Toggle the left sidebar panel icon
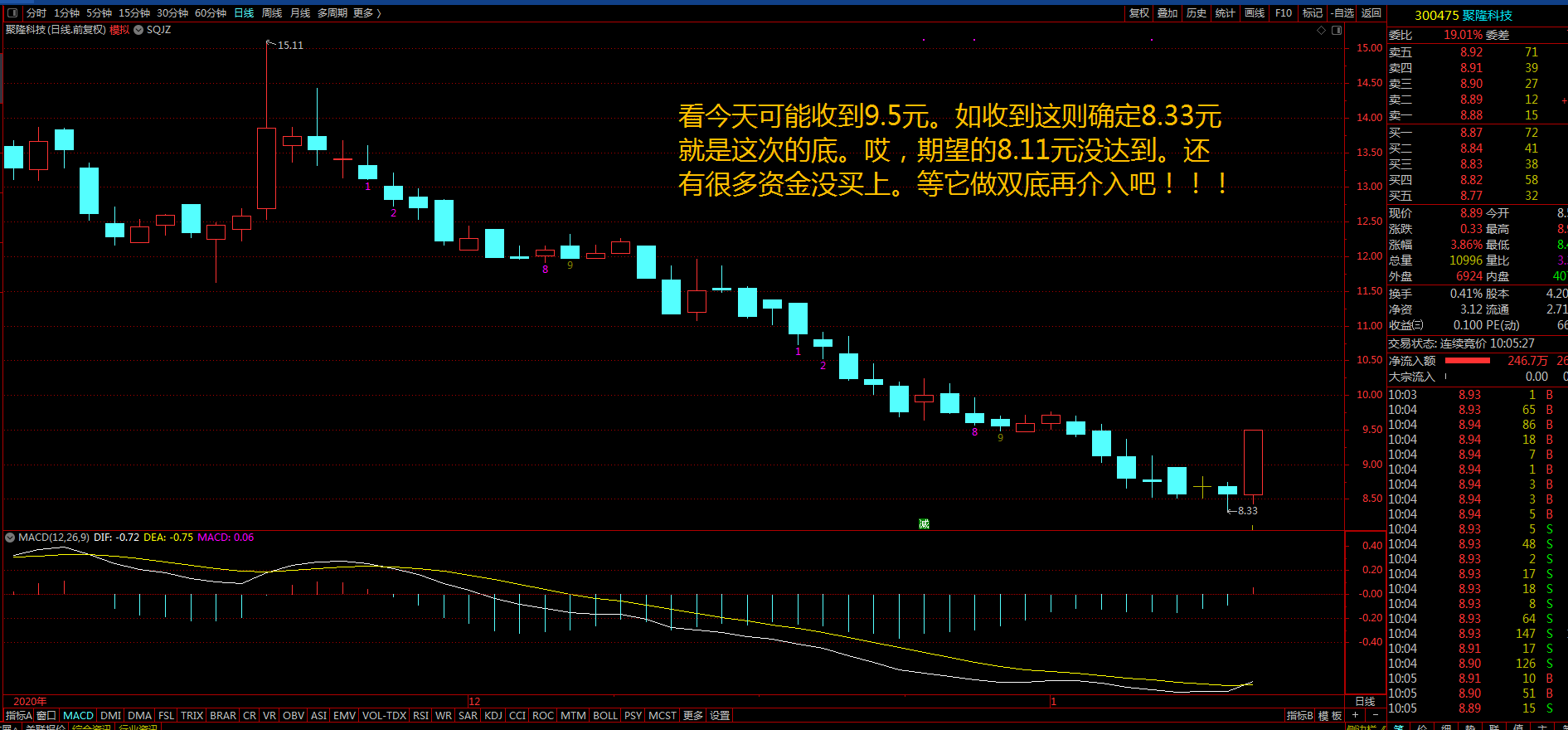Image resolution: width=1568 pixels, height=730 pixels. [x=12, y=12]
